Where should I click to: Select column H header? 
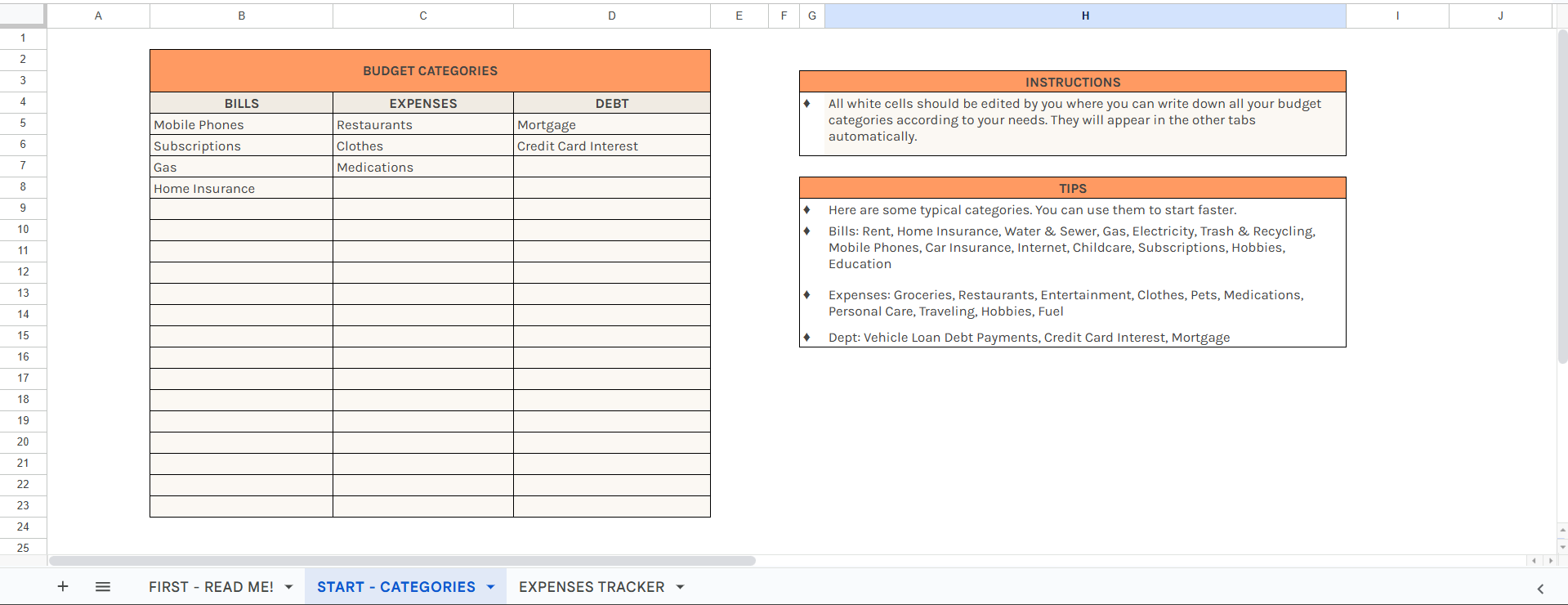tap(1085, 16)
